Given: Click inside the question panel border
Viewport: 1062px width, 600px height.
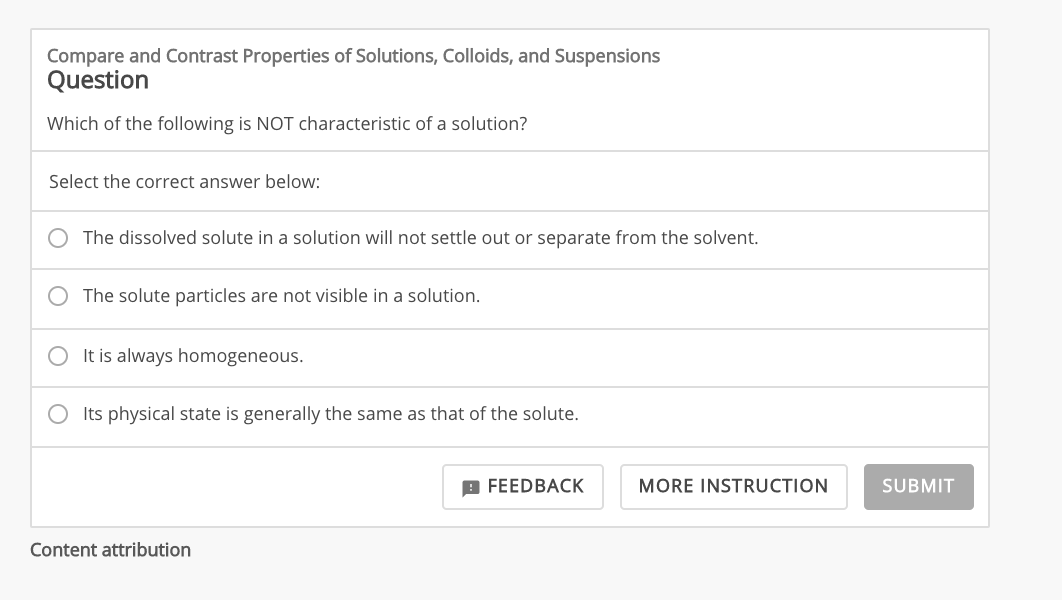Looking at the screenshot, I should (510, 90).
